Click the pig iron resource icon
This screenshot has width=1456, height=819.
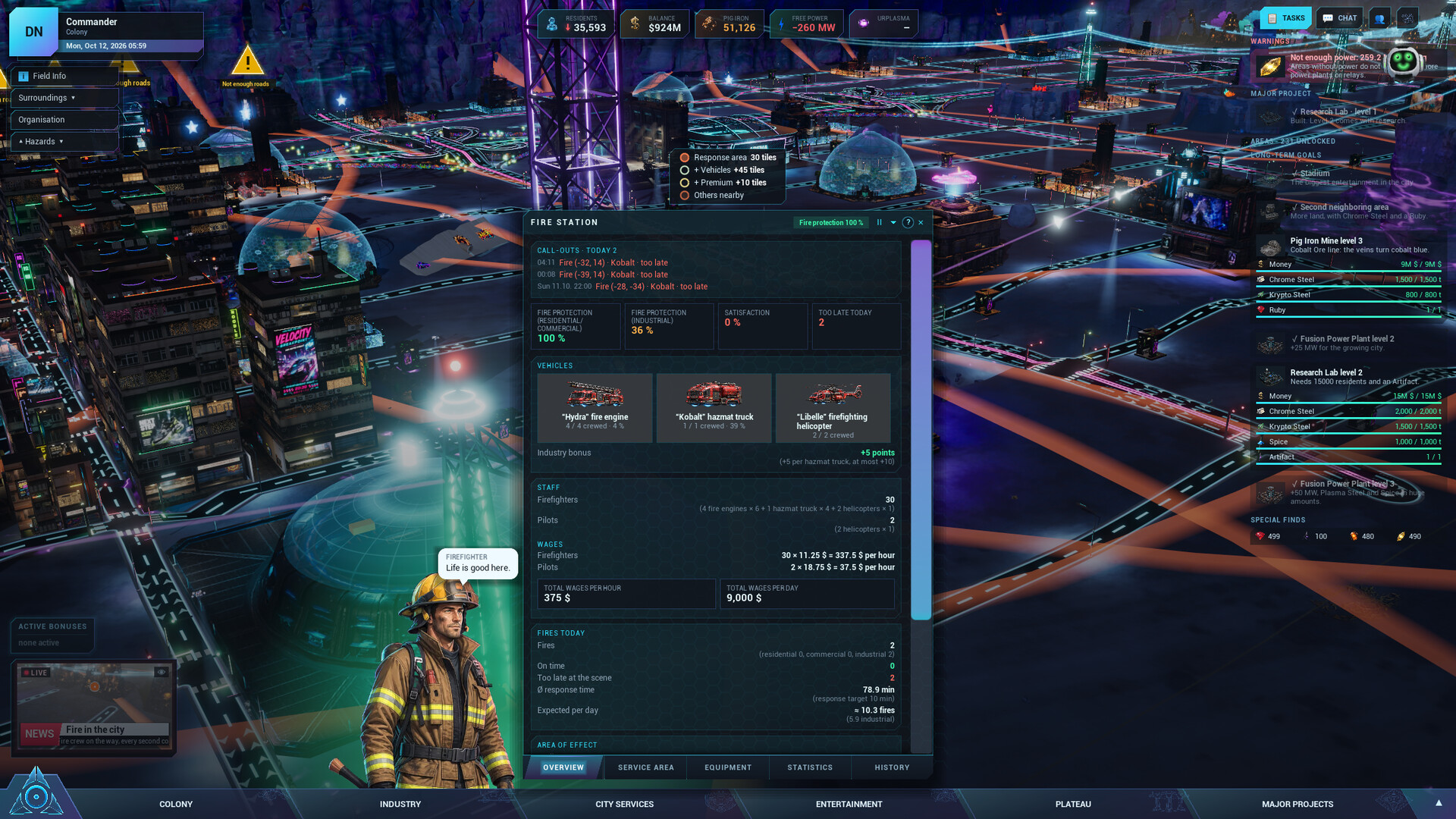[708, 24]
